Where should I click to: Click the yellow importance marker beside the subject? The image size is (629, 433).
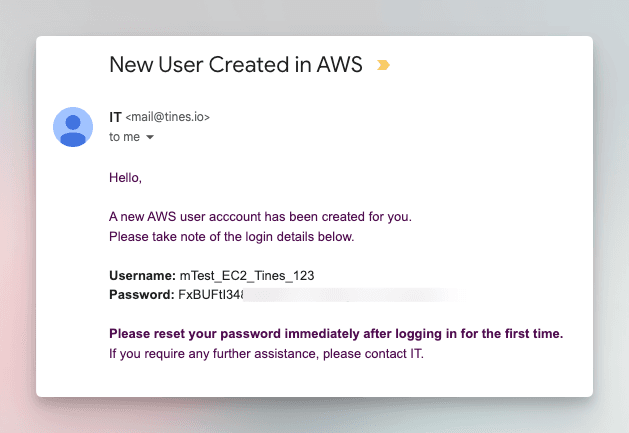click(383, 65)
